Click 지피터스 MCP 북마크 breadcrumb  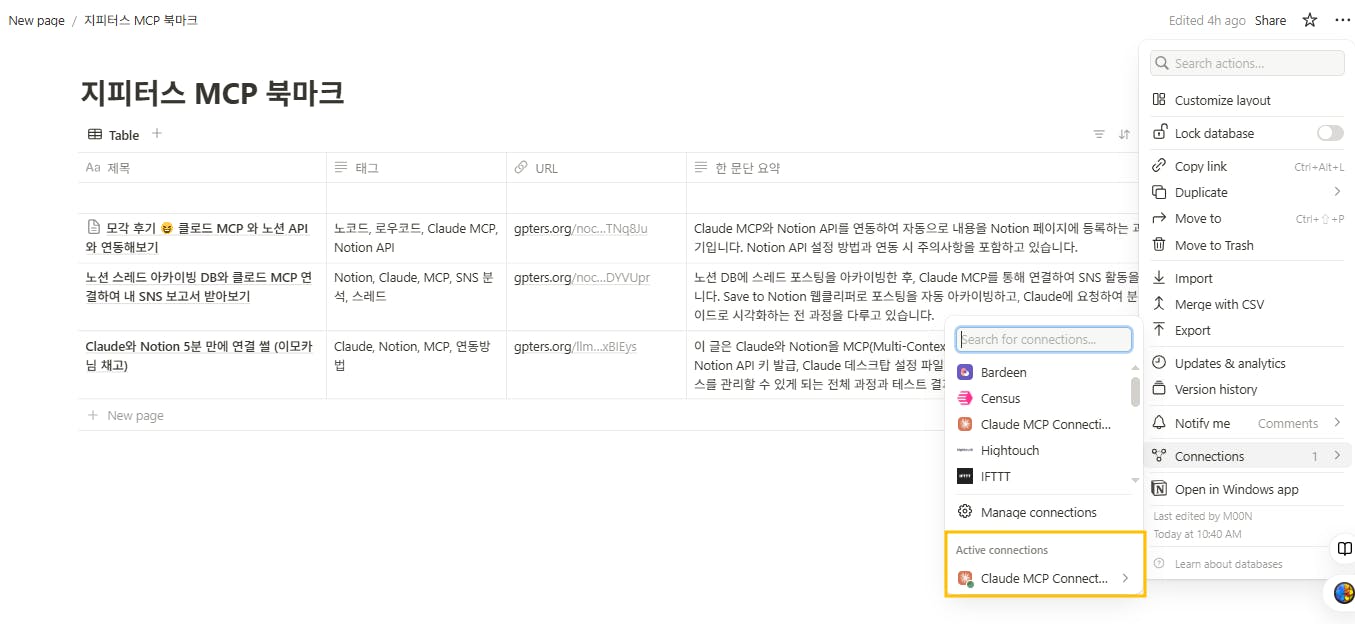point(140,20)
